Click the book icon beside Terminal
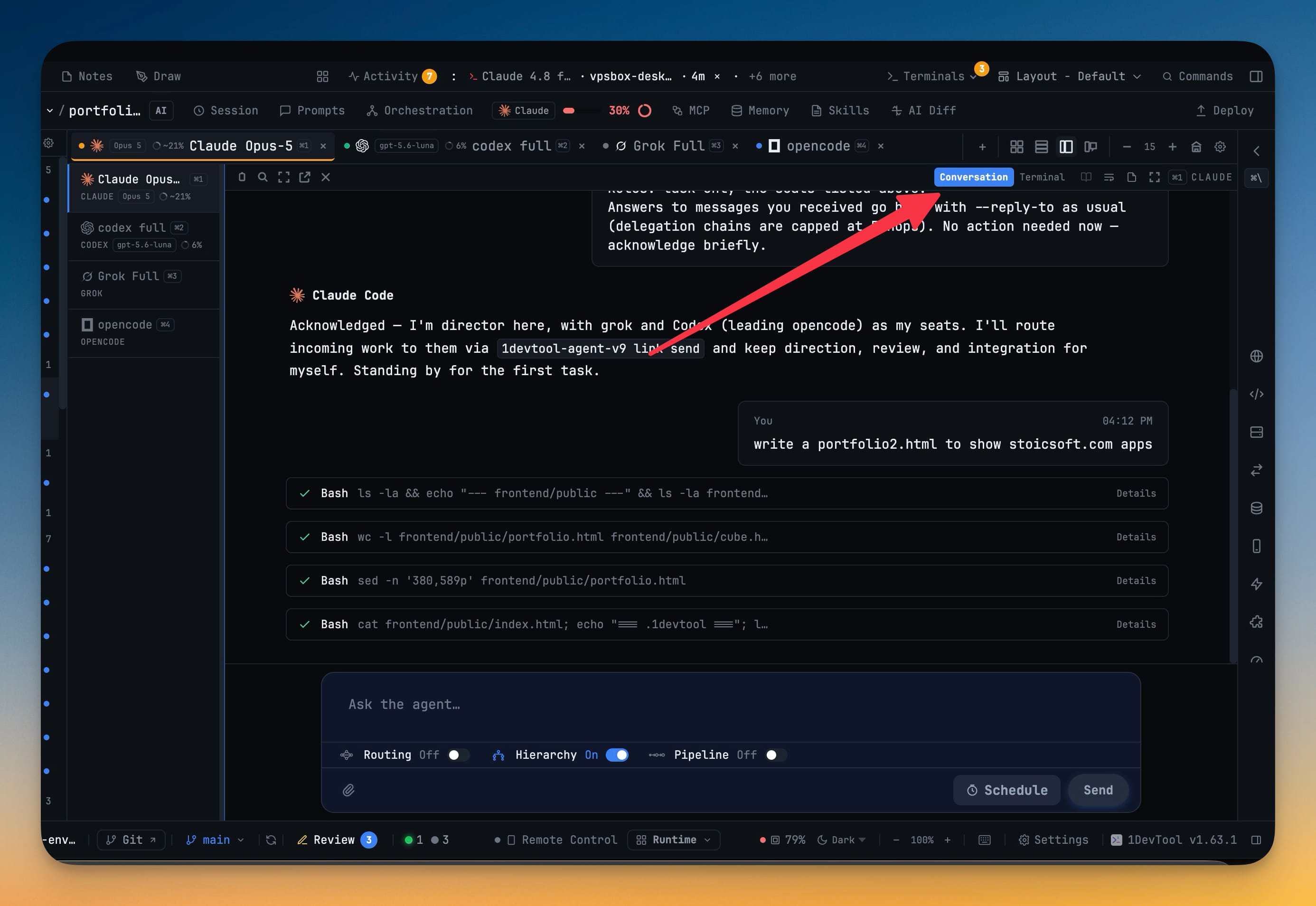 coord(1086,177)
